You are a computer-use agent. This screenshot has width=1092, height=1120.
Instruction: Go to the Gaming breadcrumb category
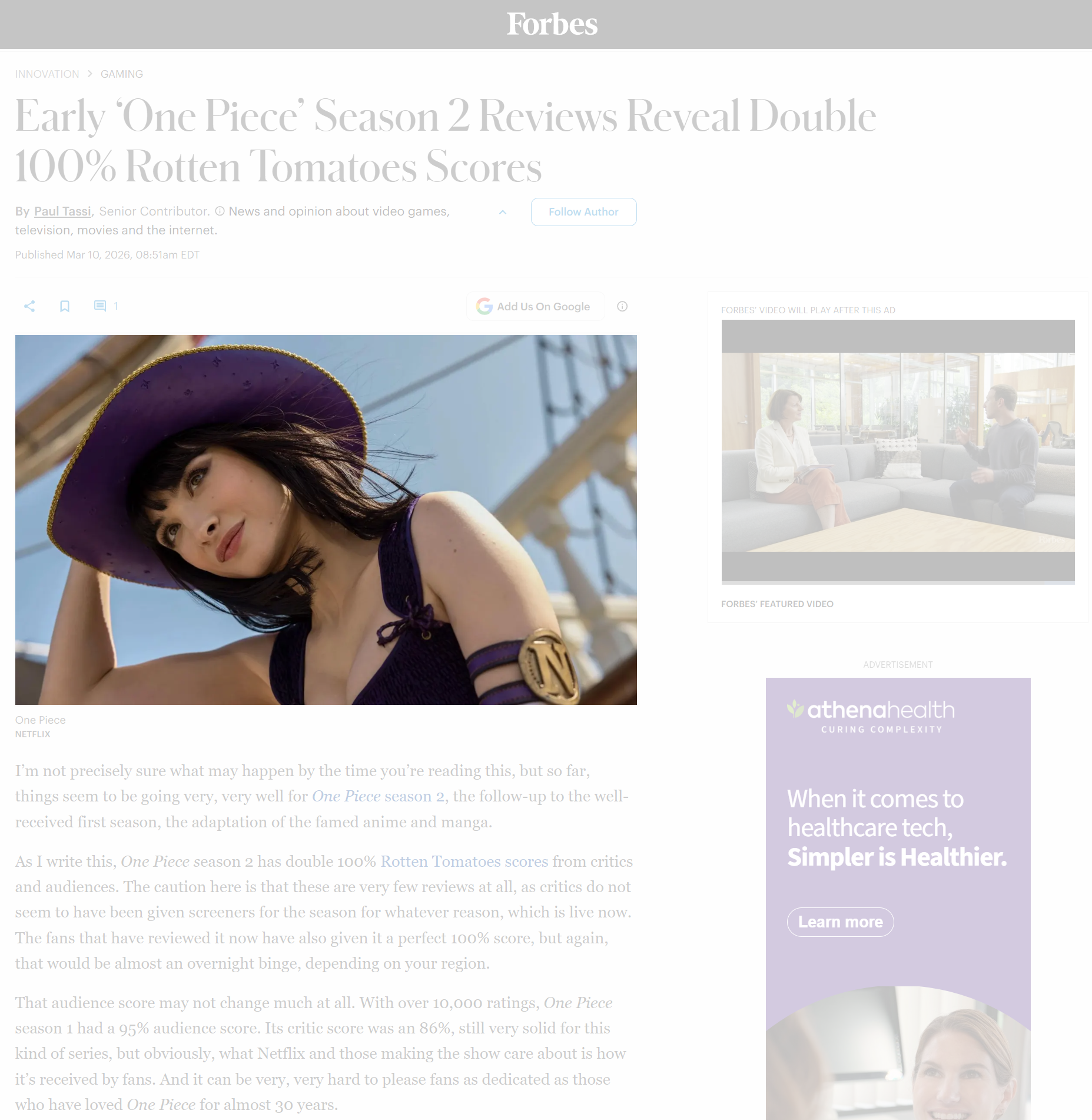tap(122, 74)
